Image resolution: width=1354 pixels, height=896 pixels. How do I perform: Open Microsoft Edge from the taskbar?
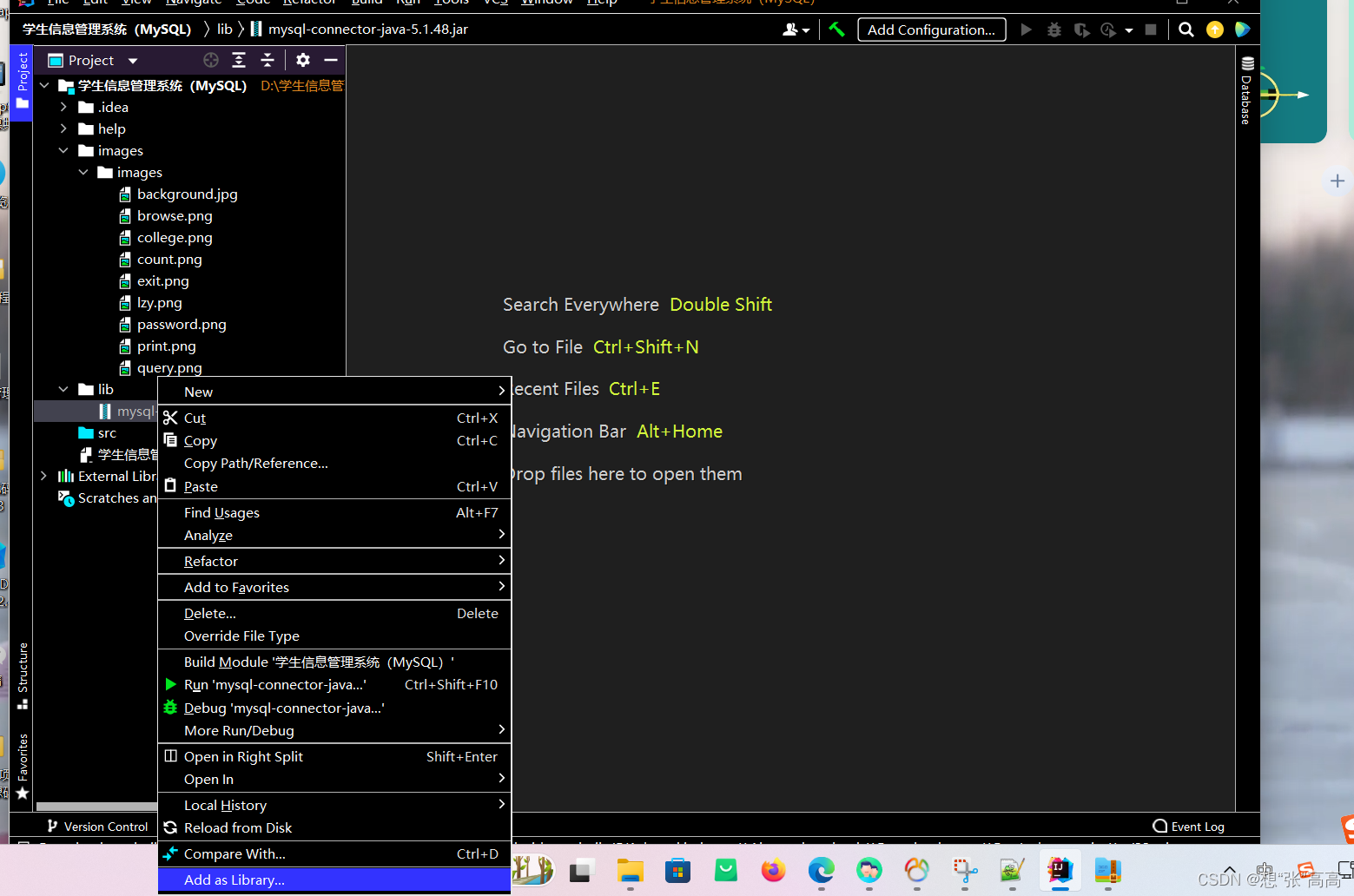[821, 871]
